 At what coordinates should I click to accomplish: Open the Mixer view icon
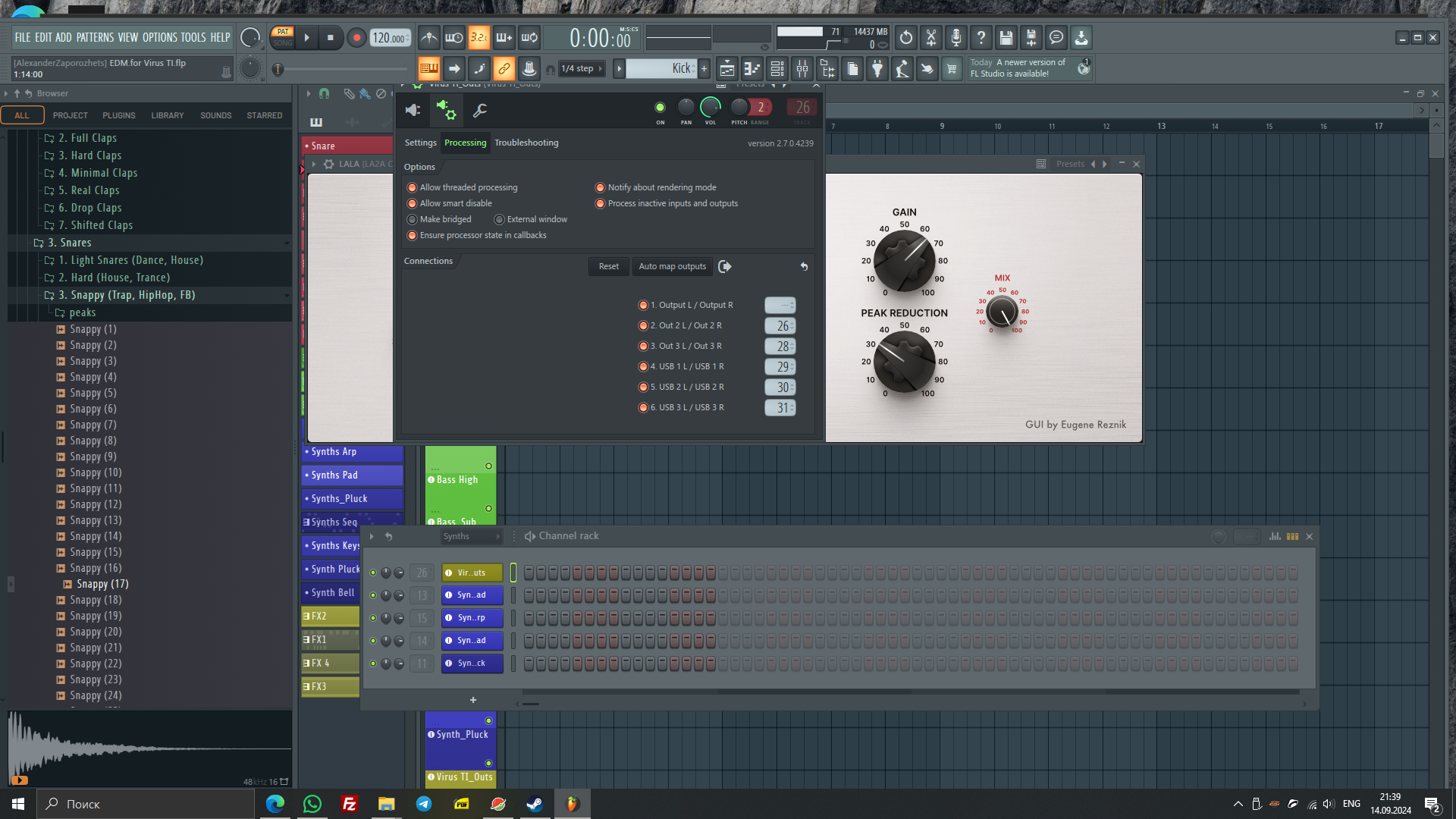tap(802, 69)
